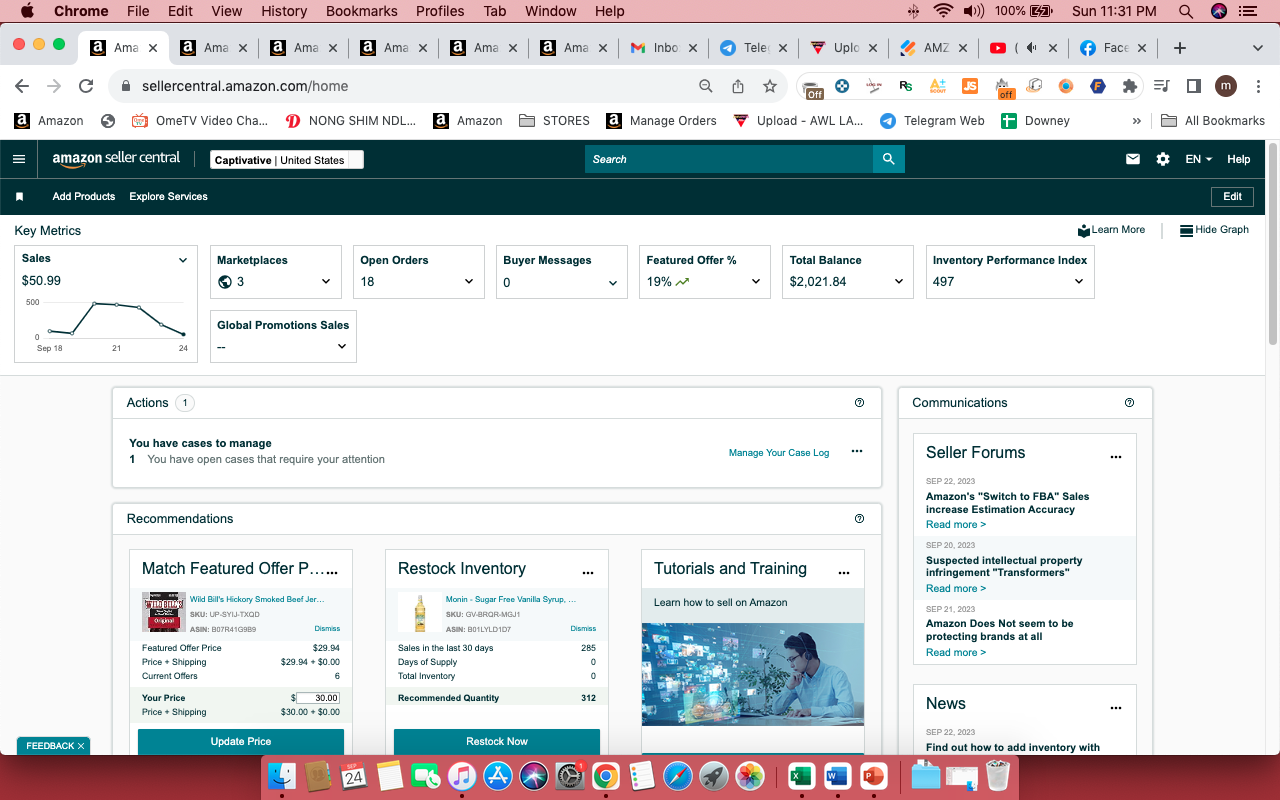This screenshot has height=800, width=1280.
Task: Open the Match Featured Offer card's three-dot menu
Action: point(332,573)
